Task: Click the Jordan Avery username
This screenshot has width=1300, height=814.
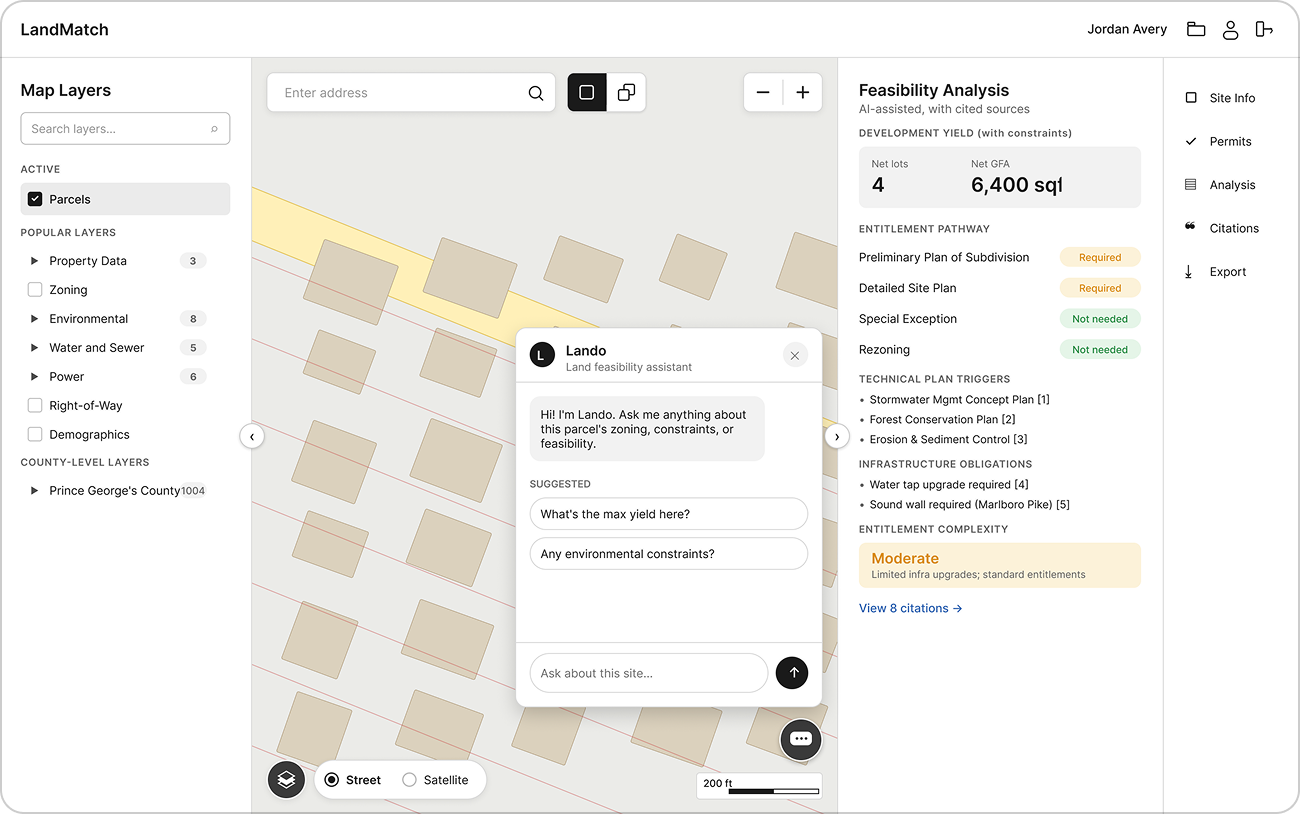Action: click(1127, 29)
